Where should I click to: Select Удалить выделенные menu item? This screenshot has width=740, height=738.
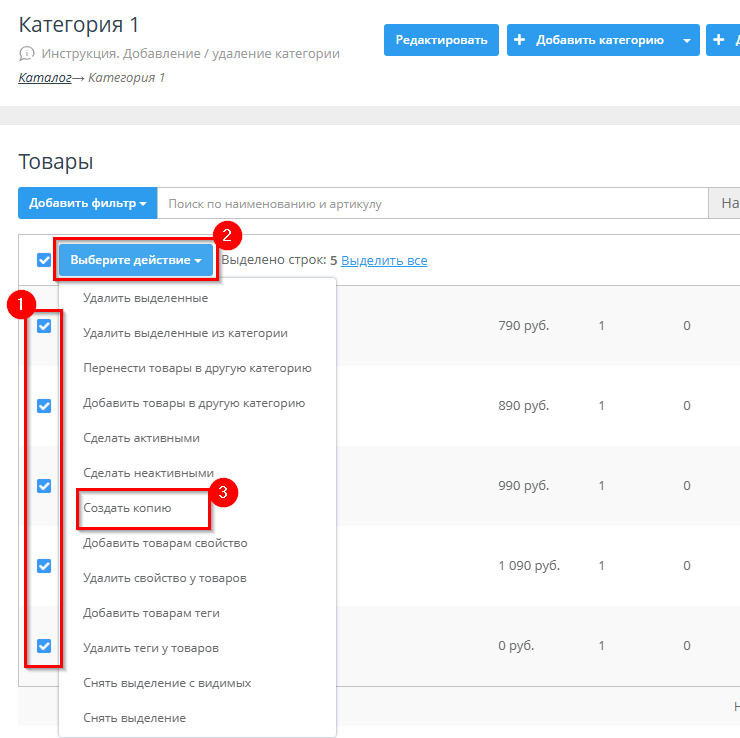tap(146, 298)
